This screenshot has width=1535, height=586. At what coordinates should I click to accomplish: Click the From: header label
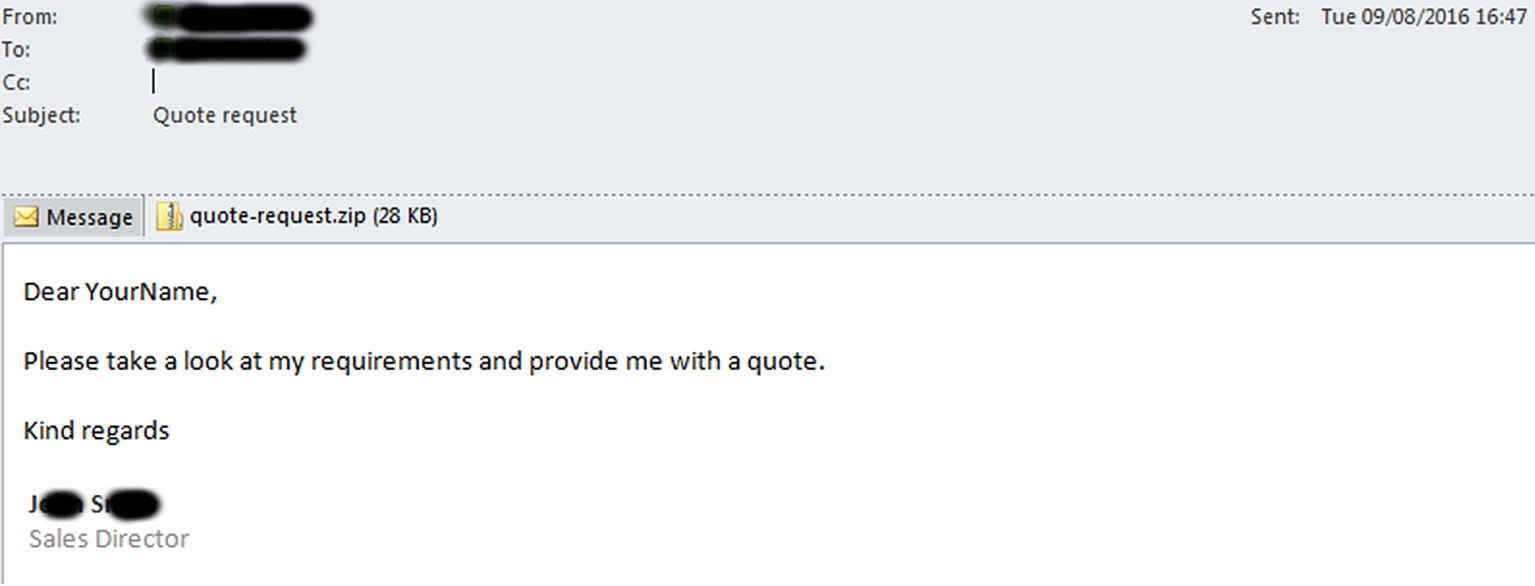[x=30, y=17]
